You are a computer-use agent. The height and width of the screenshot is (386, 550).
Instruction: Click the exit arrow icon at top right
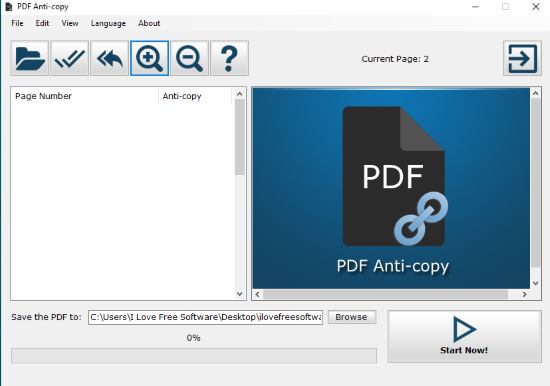522,58
